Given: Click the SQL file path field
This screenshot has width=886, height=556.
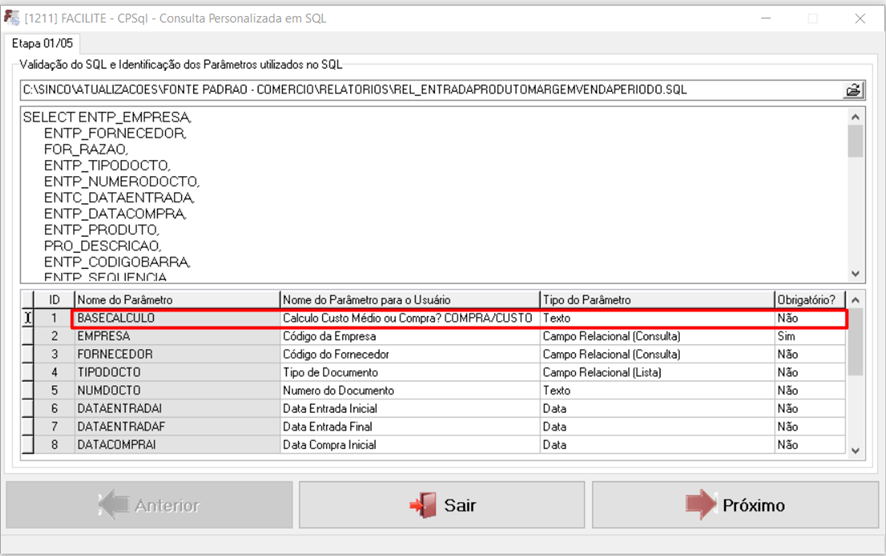Looking at the screenshot, I should [x=432, y=90].
